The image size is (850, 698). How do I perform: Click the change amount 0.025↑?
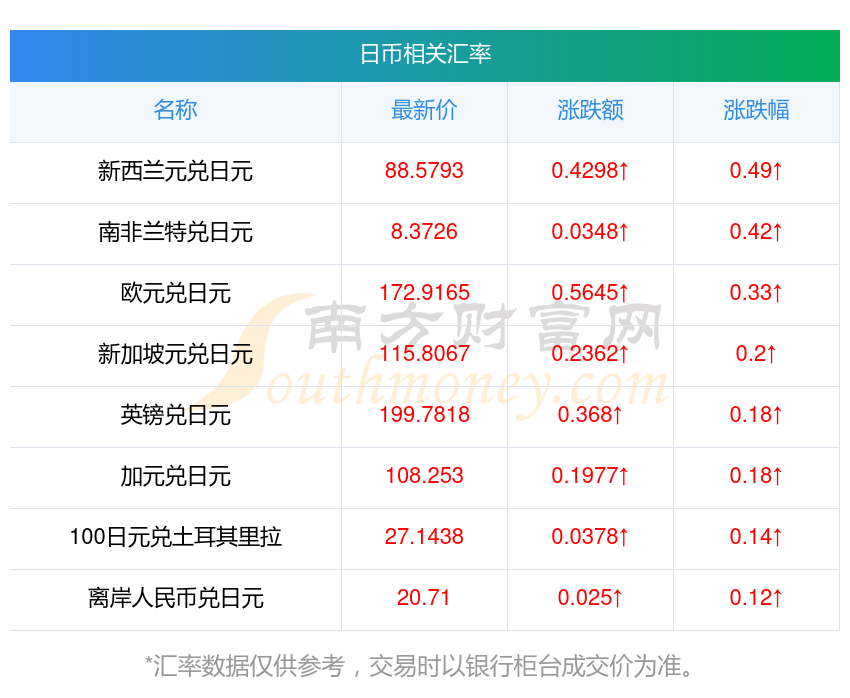pos(590,598)
